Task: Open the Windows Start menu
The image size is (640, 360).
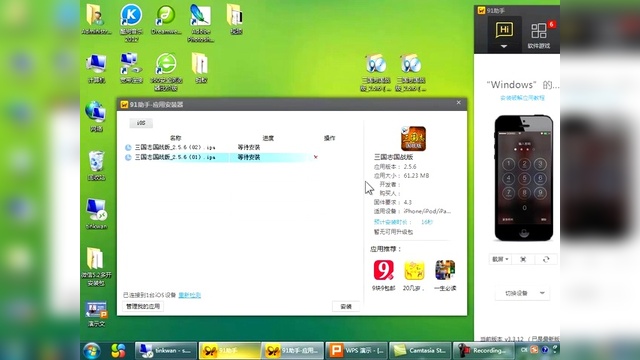Action: point(92,351)
